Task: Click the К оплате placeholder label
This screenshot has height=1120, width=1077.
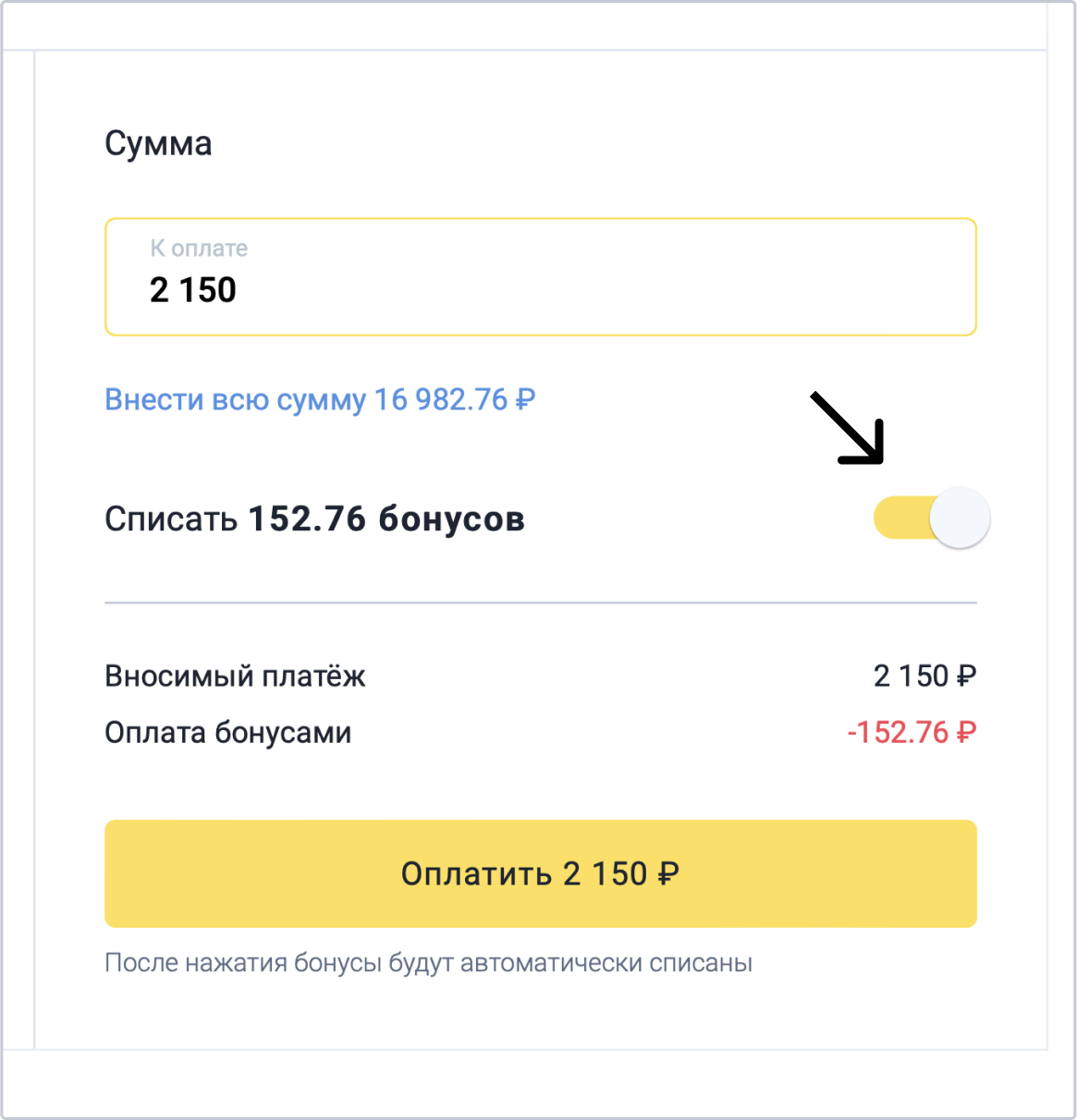Action: pos(199,249)
